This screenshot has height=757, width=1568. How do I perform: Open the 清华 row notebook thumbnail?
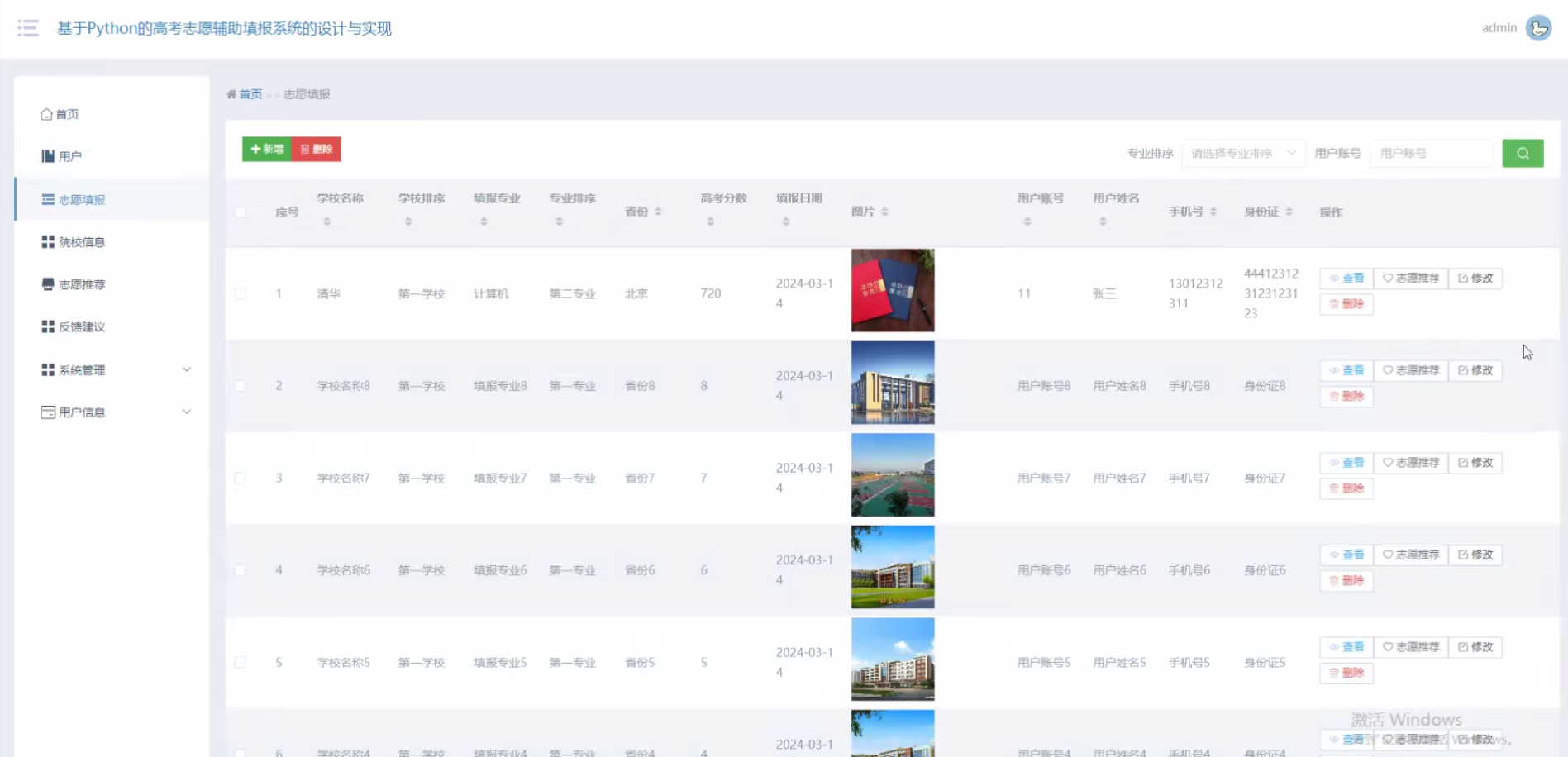pyautogui.click(x=893, y=290)
